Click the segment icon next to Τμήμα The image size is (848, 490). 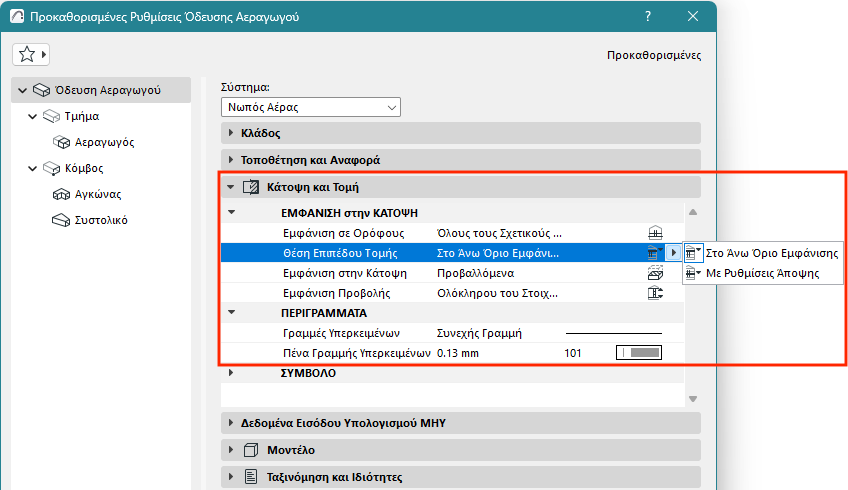pos(51,116)
